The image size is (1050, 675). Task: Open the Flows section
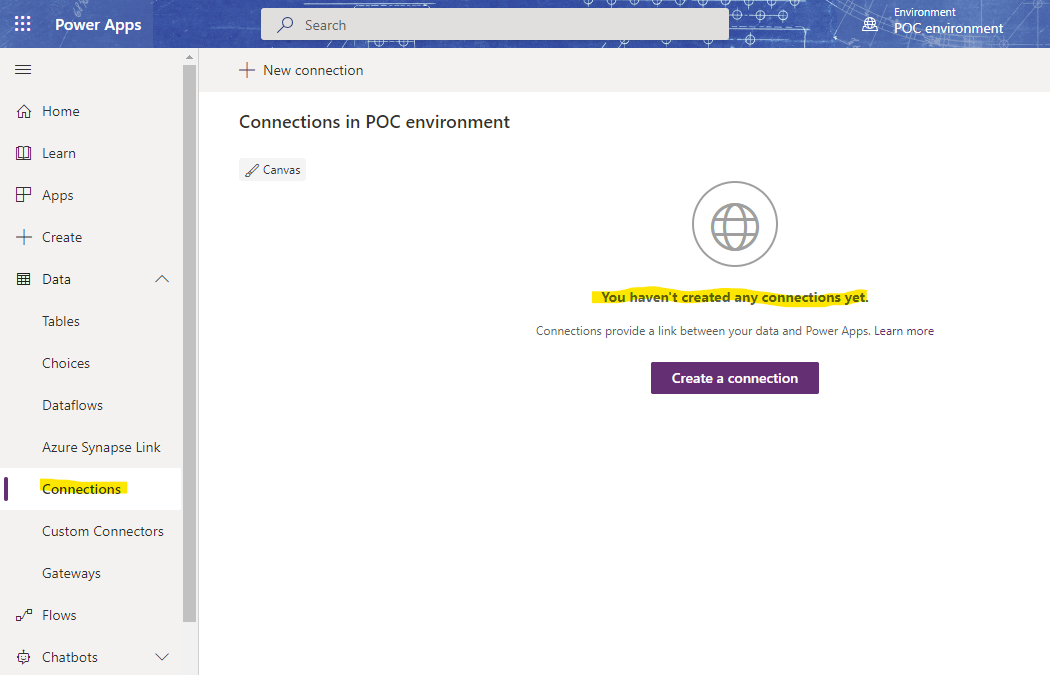tap(56, 614)
